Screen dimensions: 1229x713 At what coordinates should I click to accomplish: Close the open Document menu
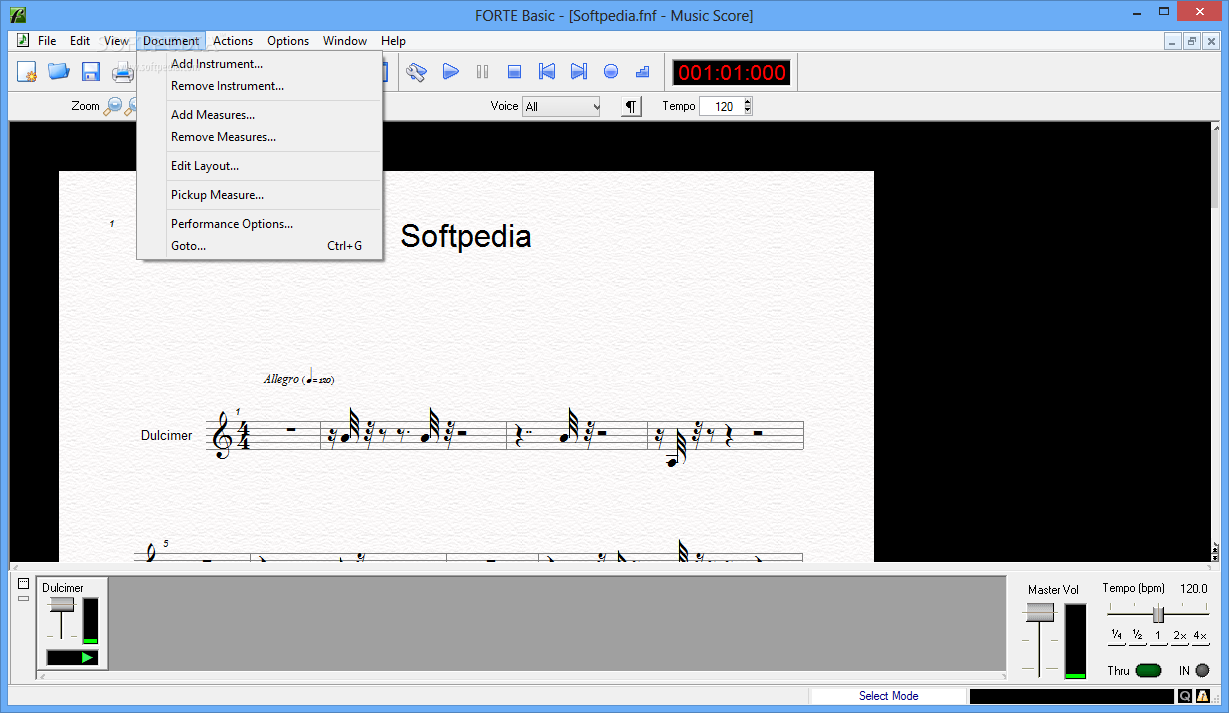pos(171,41)
